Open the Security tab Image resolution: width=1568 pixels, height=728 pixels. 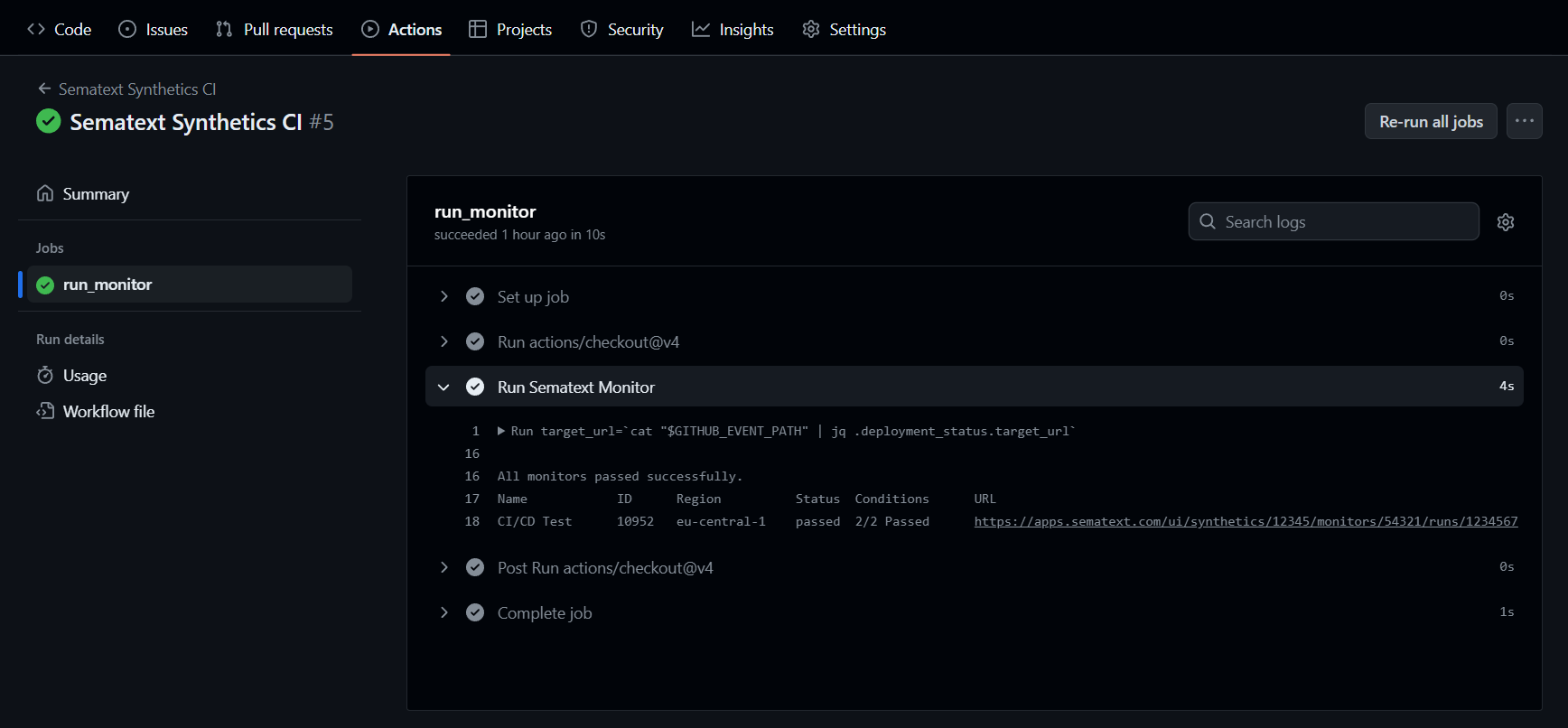tap(621, 29)
